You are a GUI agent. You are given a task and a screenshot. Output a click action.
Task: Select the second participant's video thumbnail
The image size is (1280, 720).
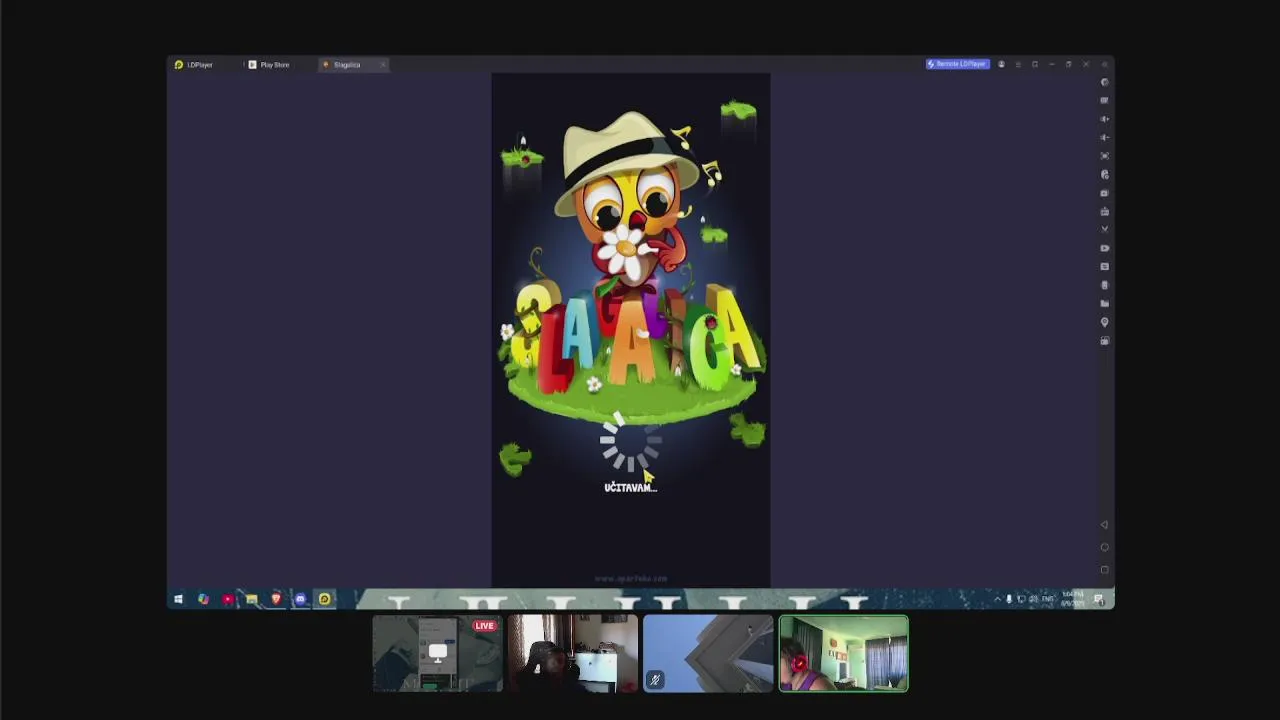click(x=572, y=654)
